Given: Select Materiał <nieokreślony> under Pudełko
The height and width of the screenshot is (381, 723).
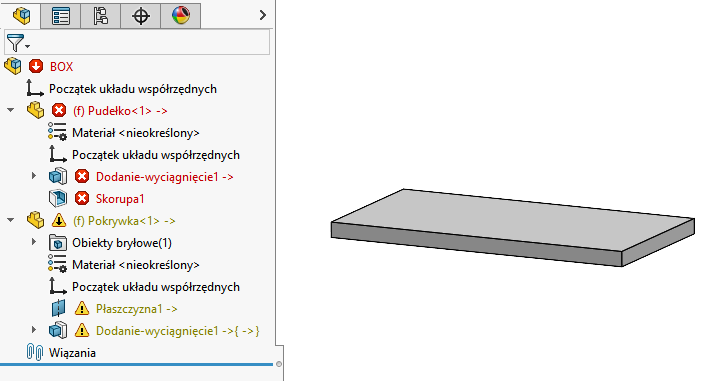Looking at the screenshot, I should tap(136, 133).
